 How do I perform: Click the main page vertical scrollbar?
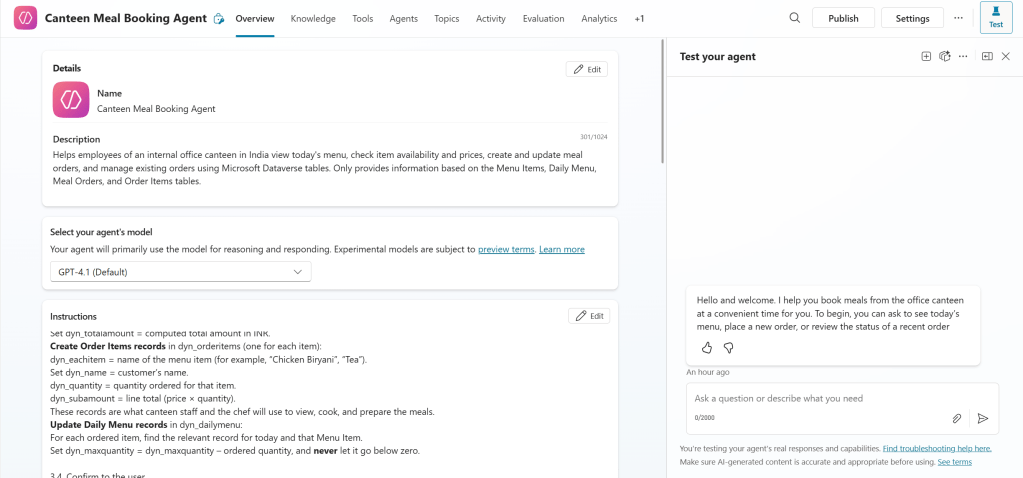pyautogui.click(x=660, y=100)
